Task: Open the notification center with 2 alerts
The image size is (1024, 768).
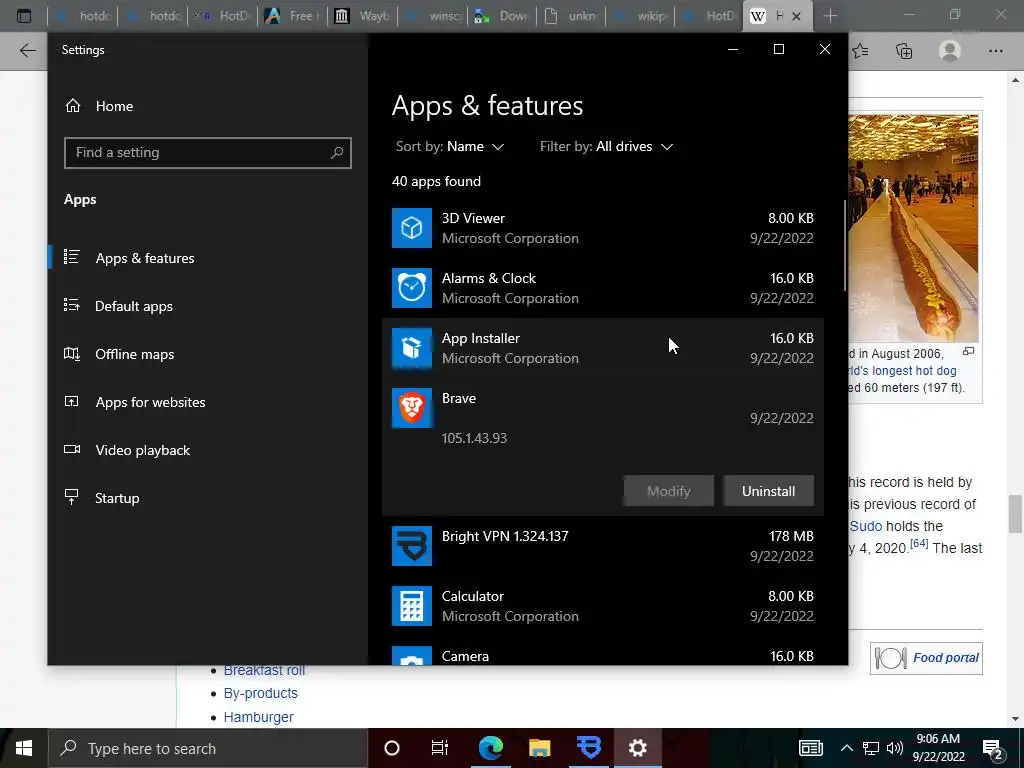Action: 993,748
